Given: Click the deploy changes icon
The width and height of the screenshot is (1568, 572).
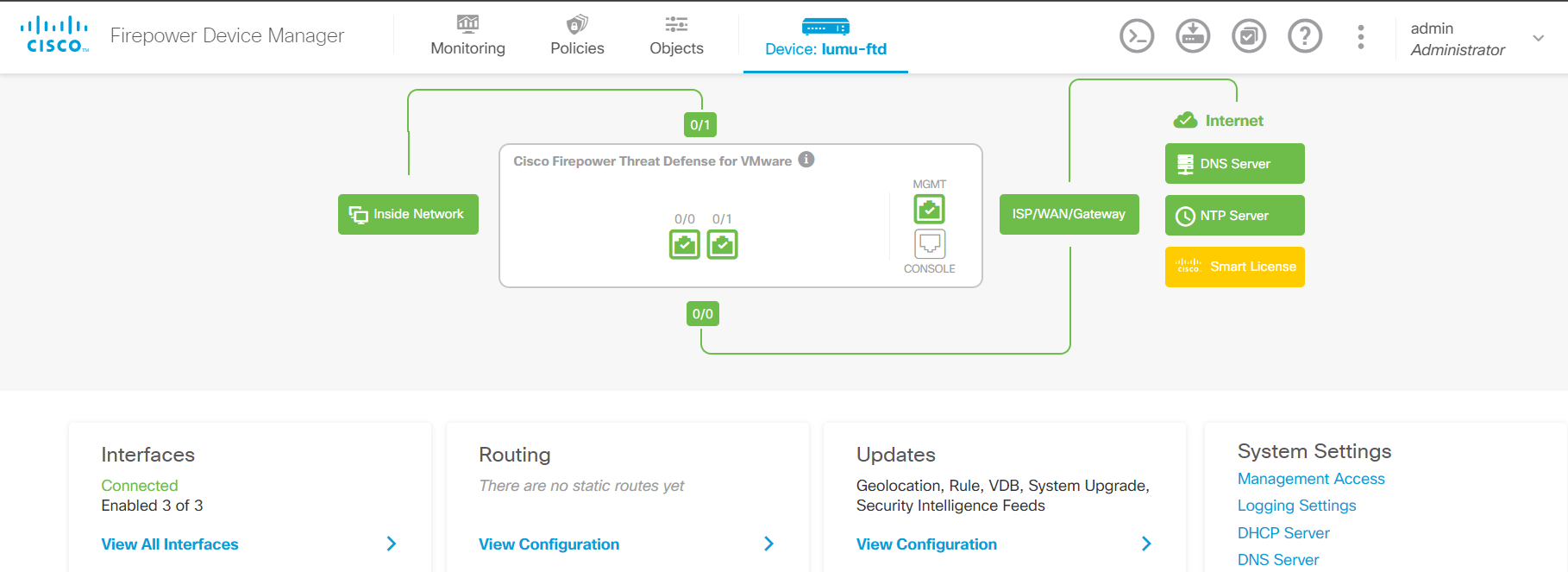Looking at the screenshot, I should (x=1193, y=36).
